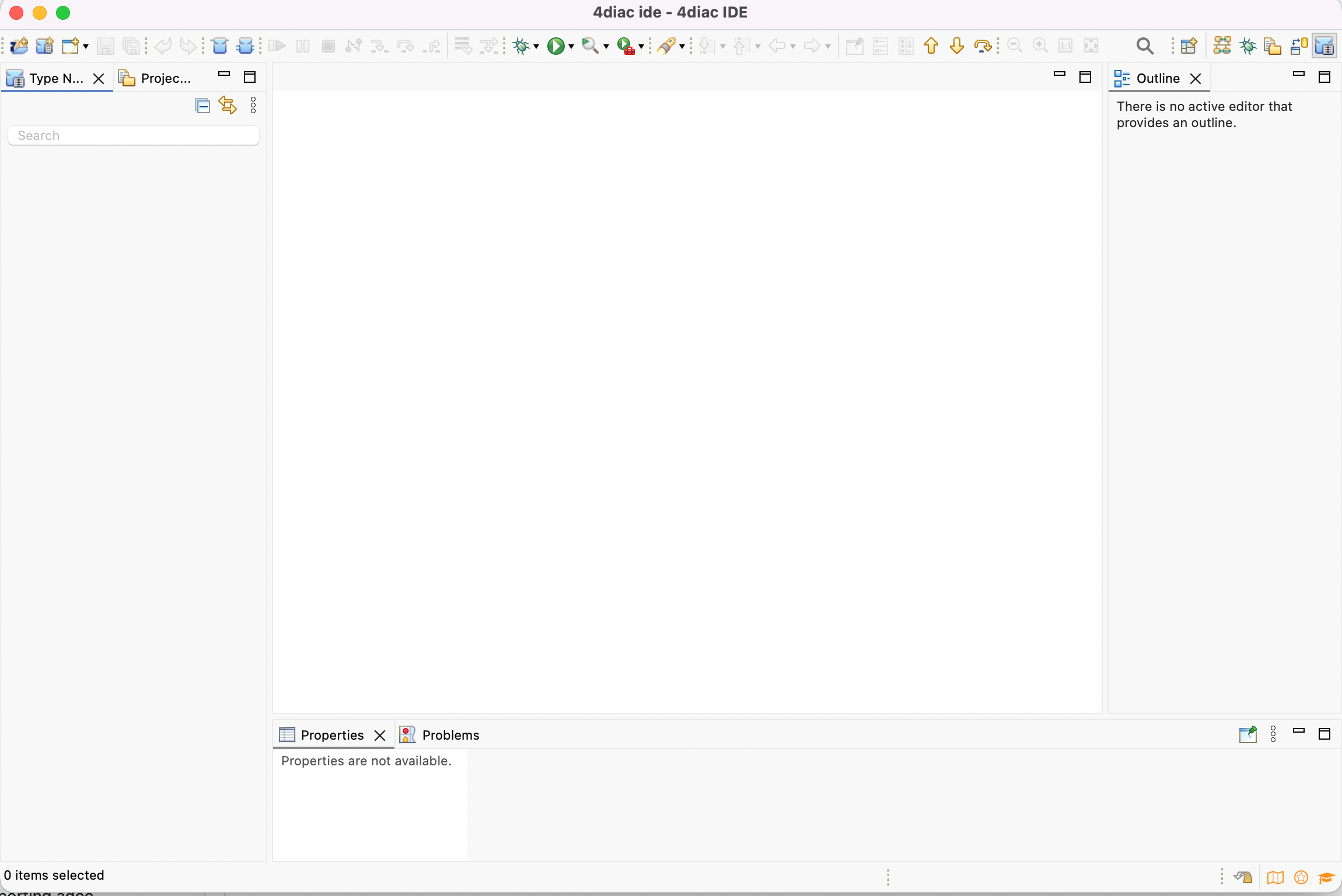Click the Suspend pause icon
This screenshot has height=896, width=1342.
coord(303,45)
